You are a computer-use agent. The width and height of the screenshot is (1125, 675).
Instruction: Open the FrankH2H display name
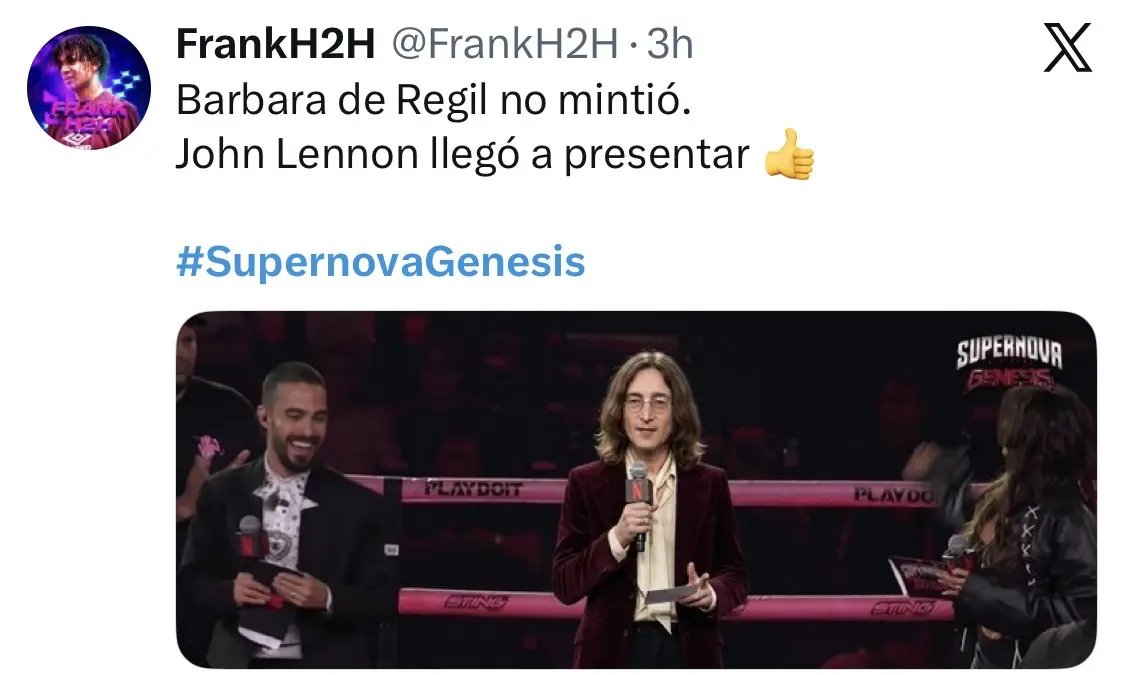click(276, 44)
